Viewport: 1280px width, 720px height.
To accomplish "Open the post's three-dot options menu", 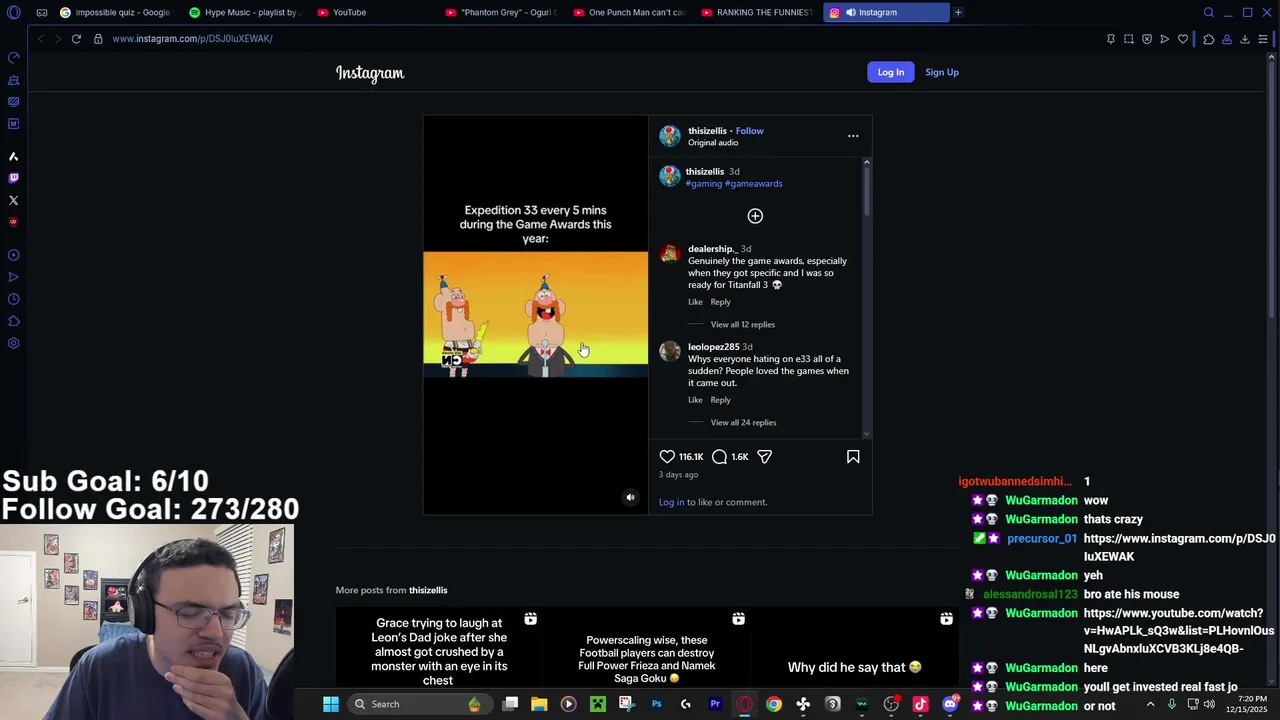I will (x=853, y=136).
